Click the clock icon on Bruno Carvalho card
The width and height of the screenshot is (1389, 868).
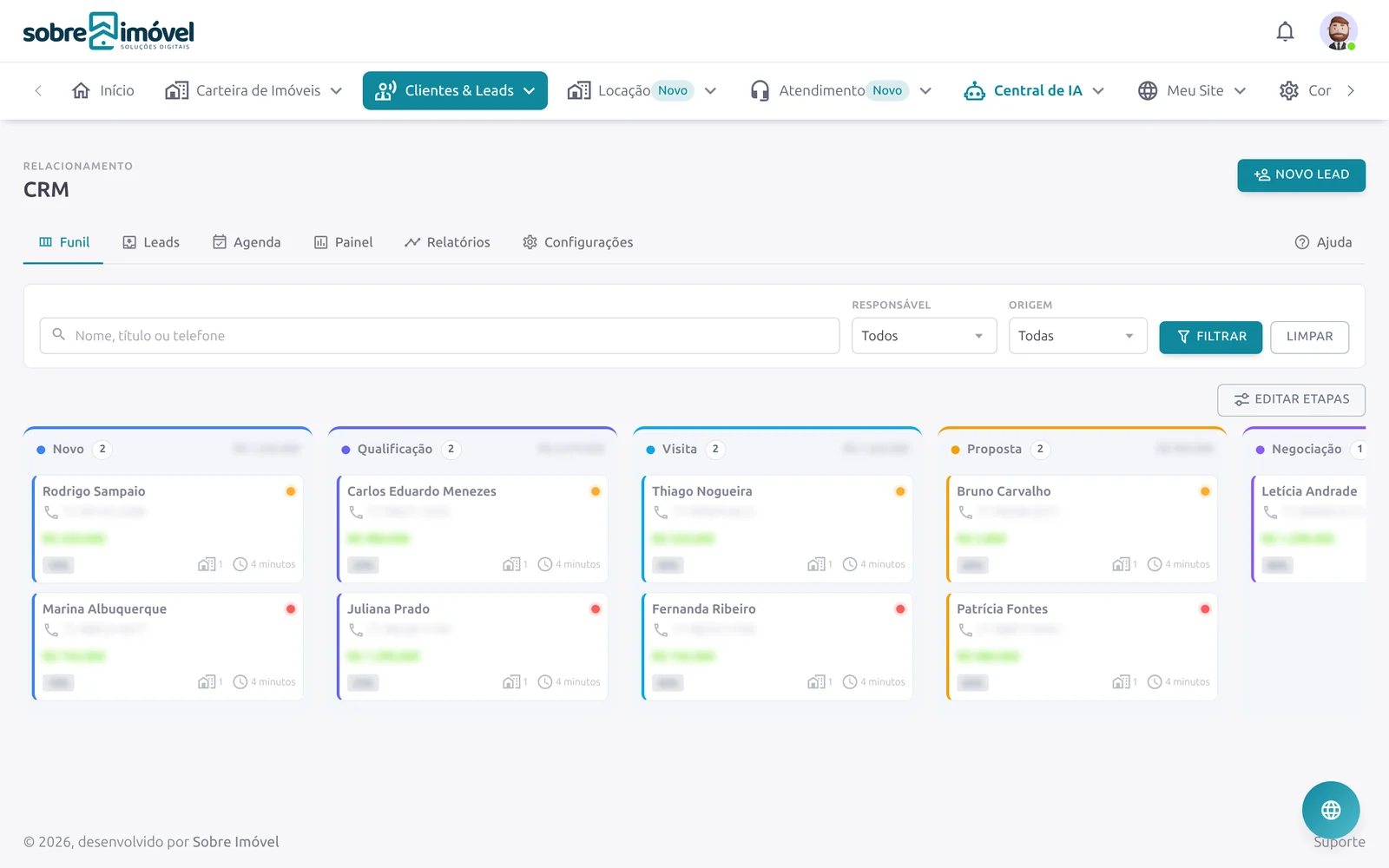click(x=1155, y=564)
